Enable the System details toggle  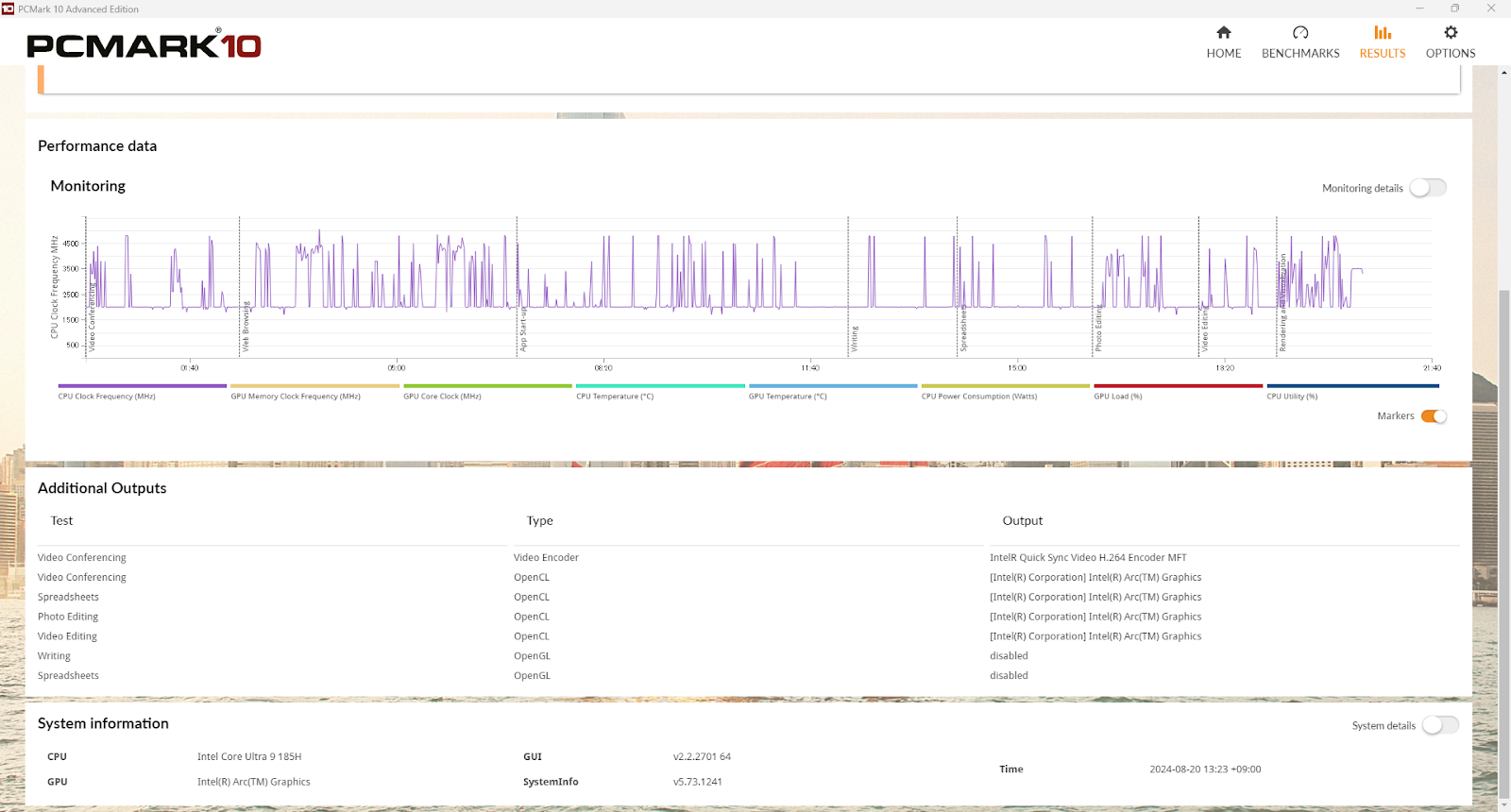click(1440, 725)
